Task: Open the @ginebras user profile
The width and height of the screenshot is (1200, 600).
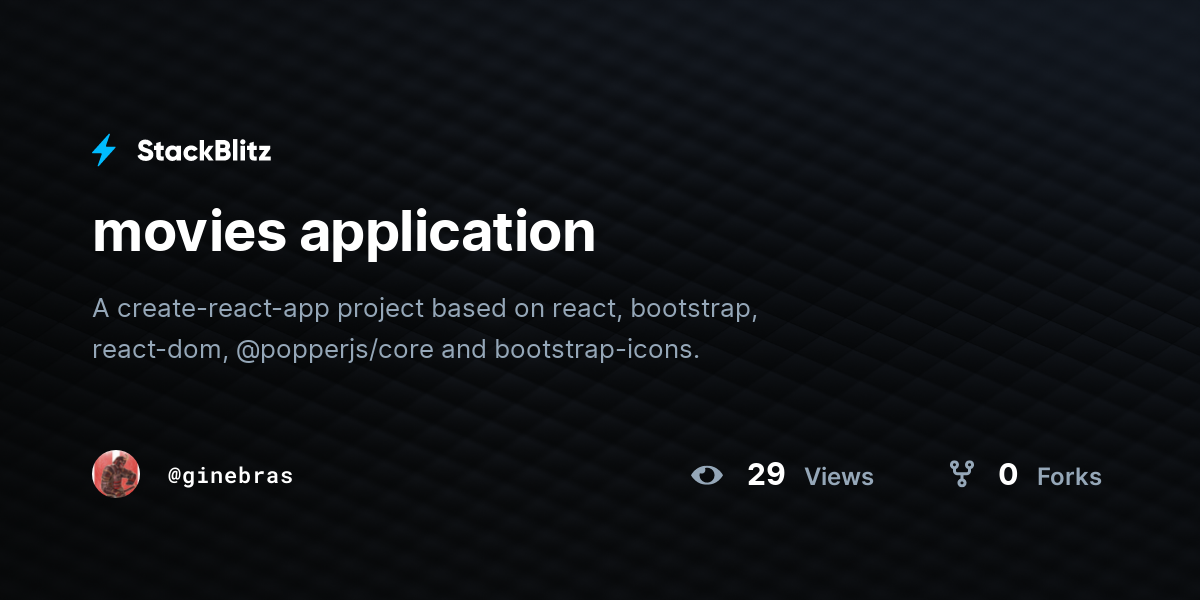Action: pyautogui.click(x=230, y=475)
